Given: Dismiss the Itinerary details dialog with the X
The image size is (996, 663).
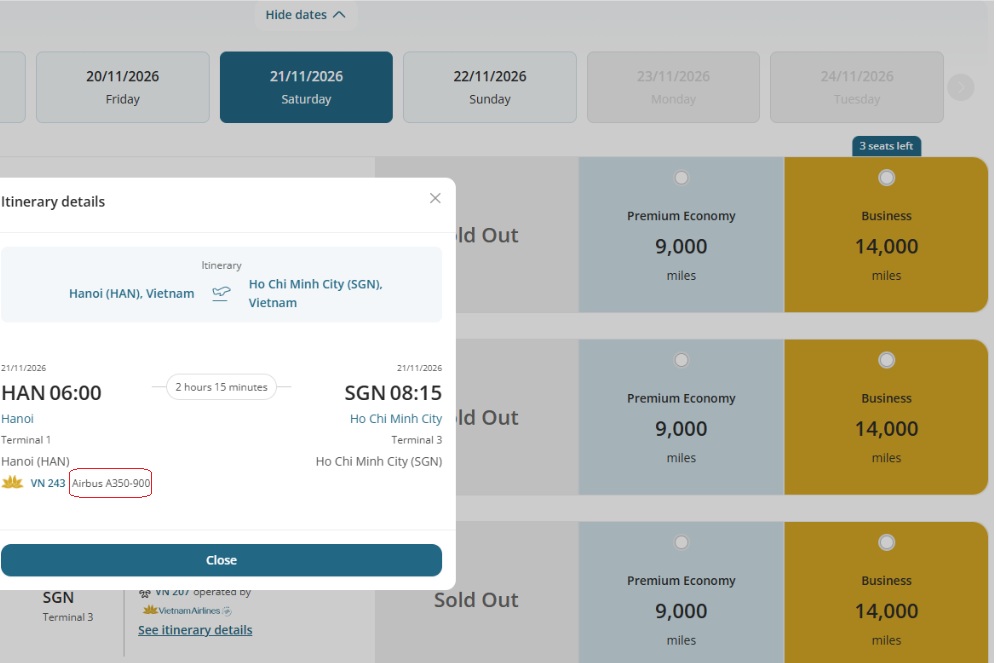Looking at the screenshot, I should pos(435,198).
